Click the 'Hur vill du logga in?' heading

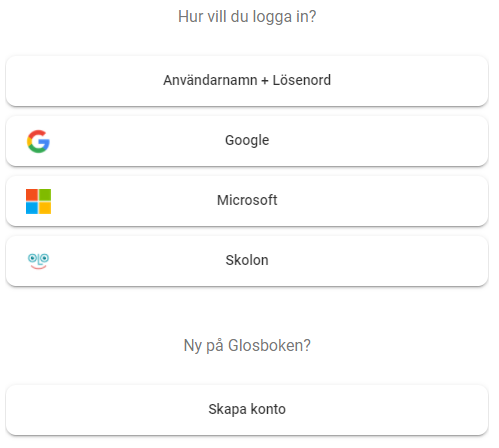[x=247, y=17]
